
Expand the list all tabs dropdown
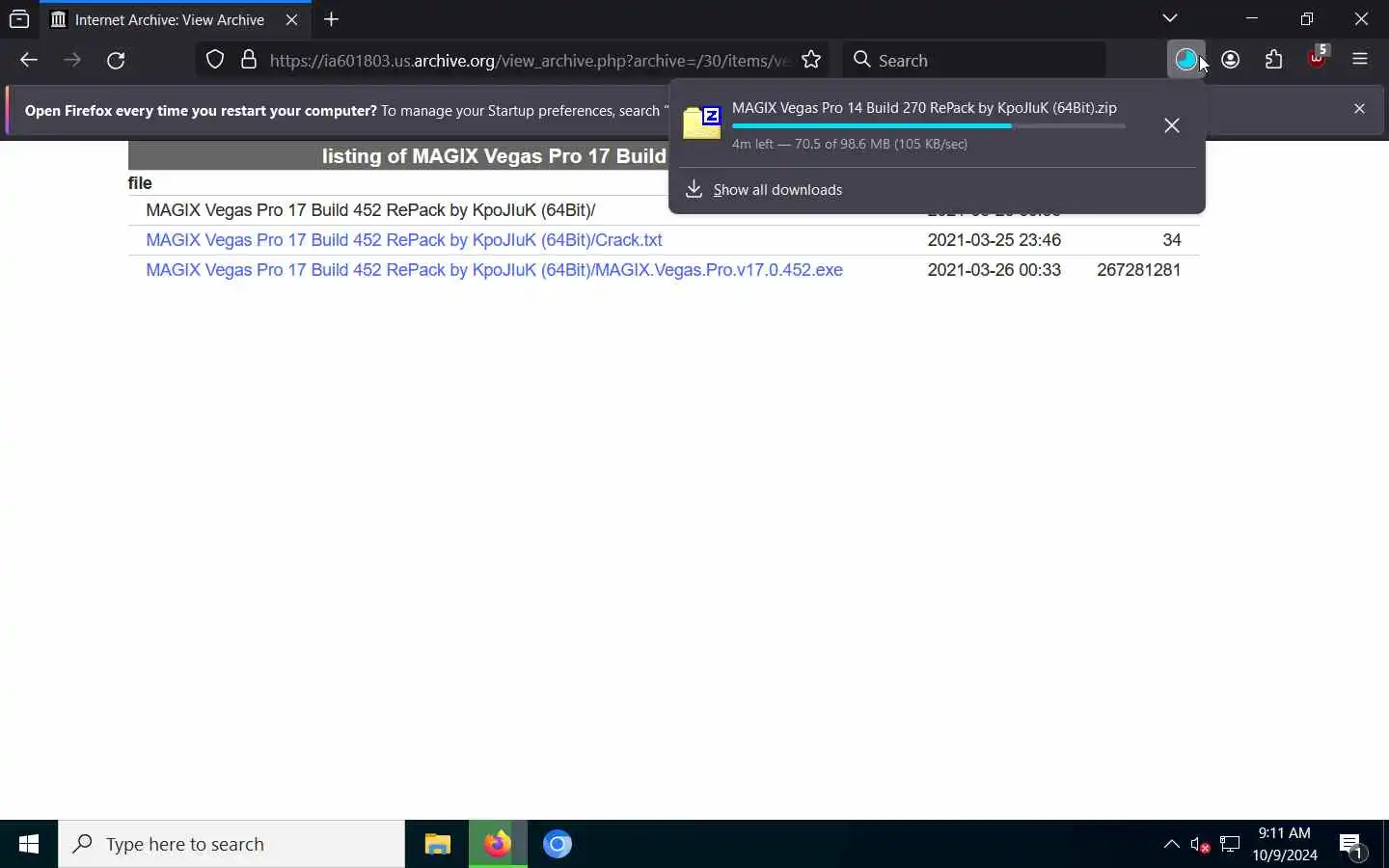[x=1170, y=18]
